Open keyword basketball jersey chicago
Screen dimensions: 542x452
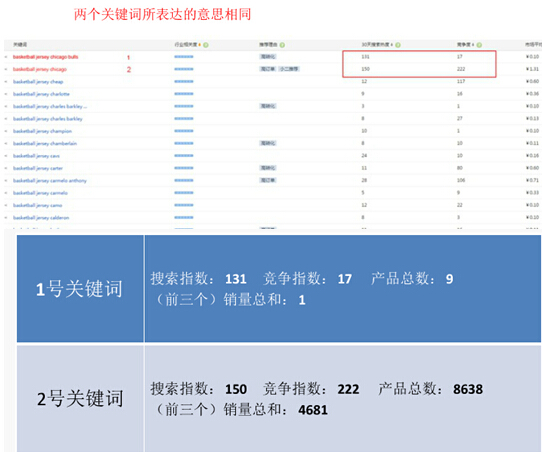[40, 69]
